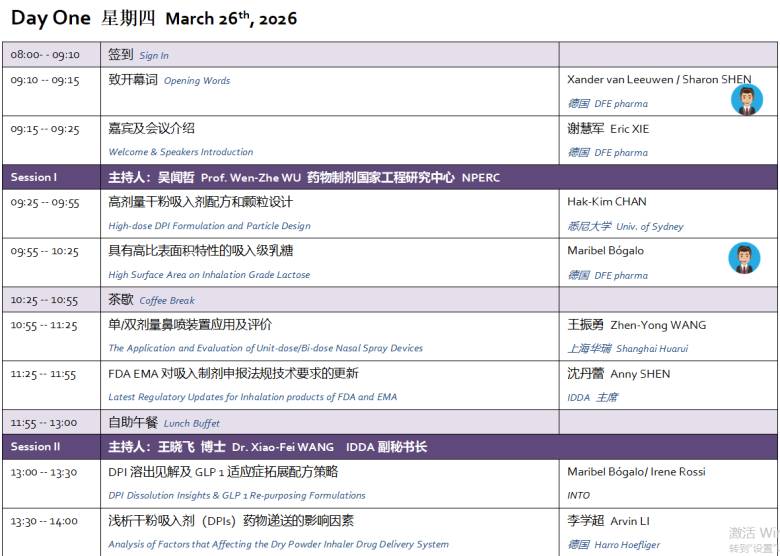Image resolution: width=780 pixels, height=556 pixels.
Task: Click the Day One heading title
Action: [x=50, y=18]
